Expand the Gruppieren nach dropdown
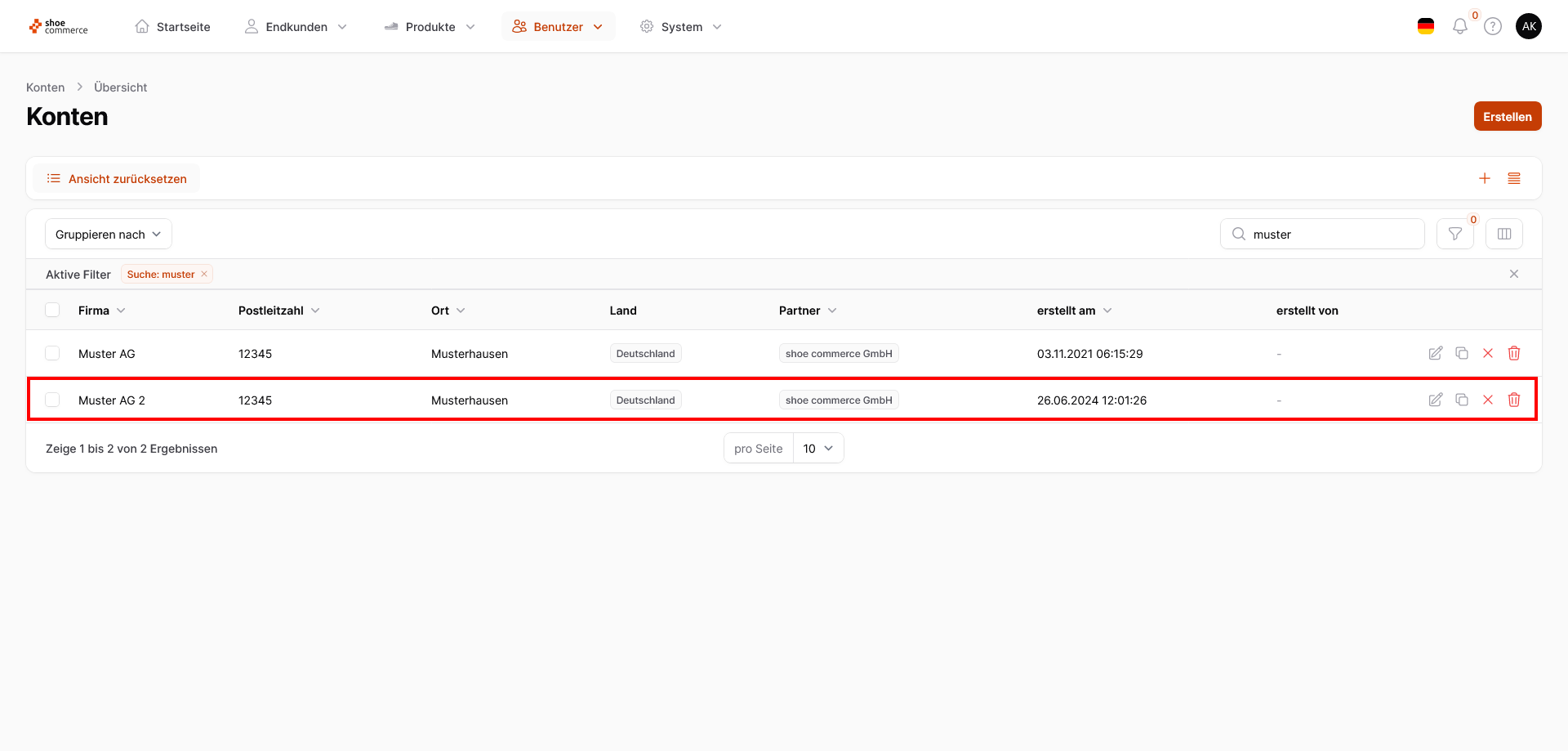Screen dimensions: 1568x751 pos(108,234)
